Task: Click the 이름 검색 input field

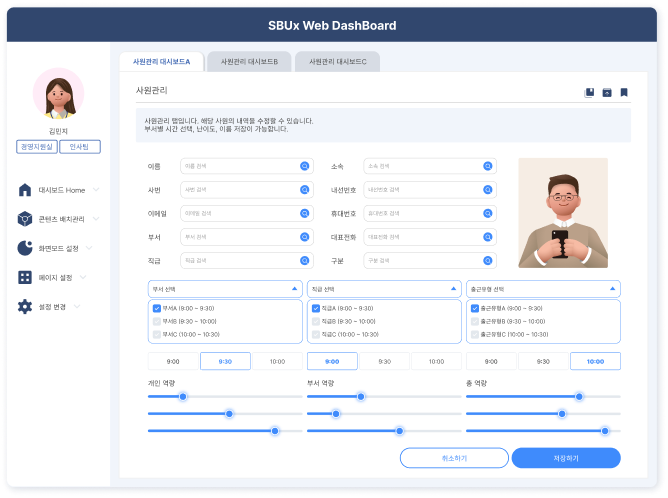Action: point(247,166)
